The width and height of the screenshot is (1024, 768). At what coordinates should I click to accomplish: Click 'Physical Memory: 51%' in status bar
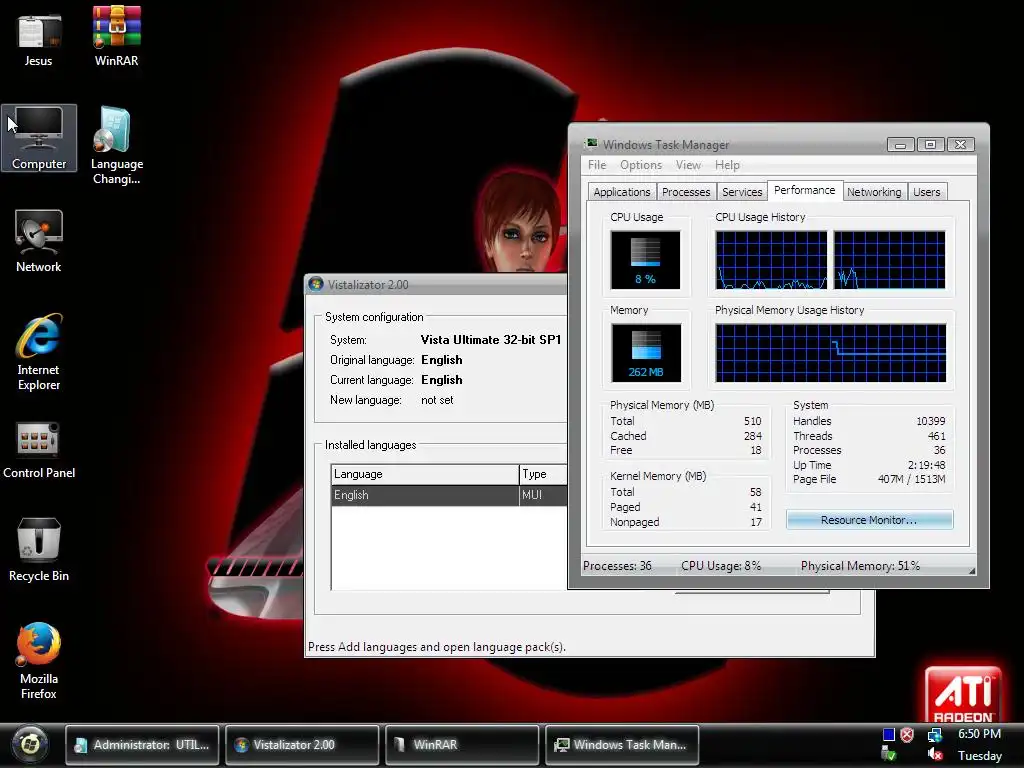860,566
